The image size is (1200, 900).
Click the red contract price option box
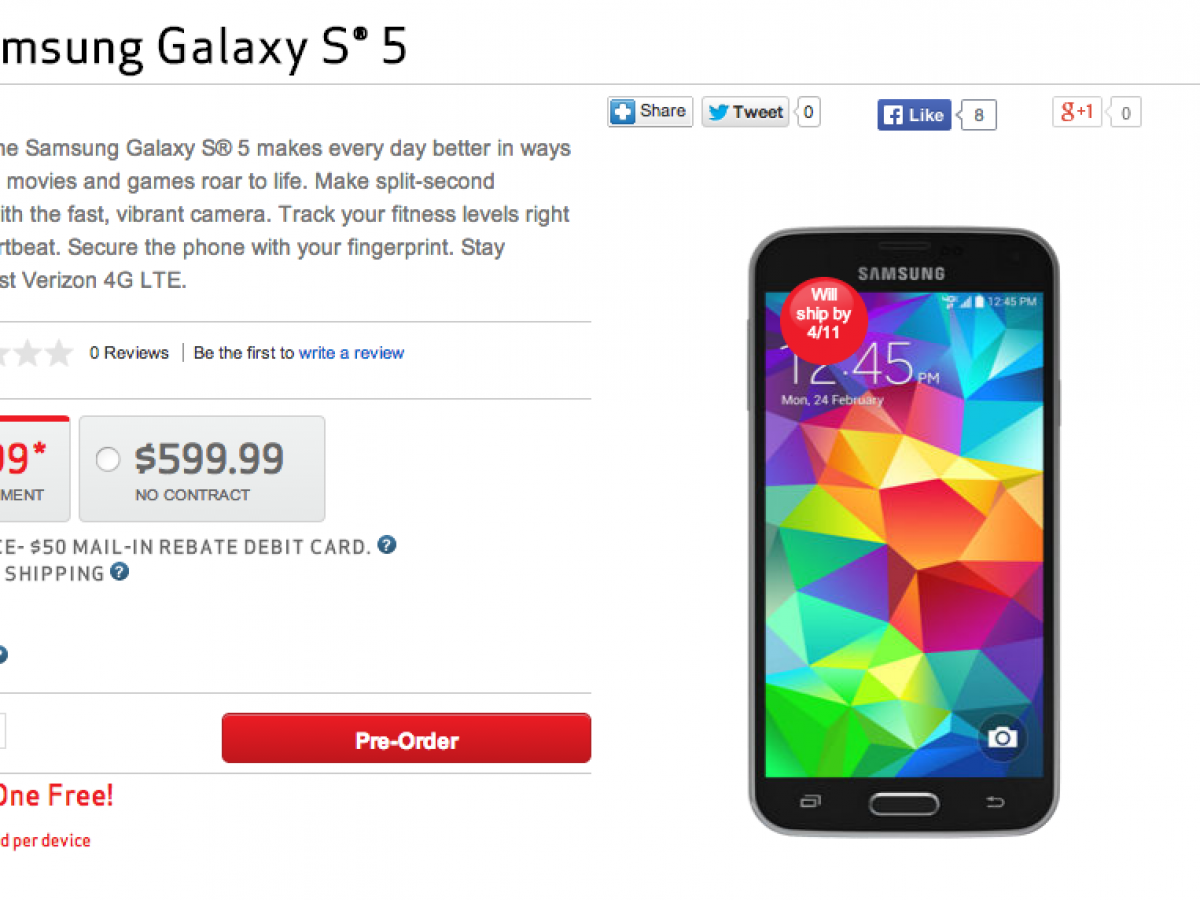[35, 468]
